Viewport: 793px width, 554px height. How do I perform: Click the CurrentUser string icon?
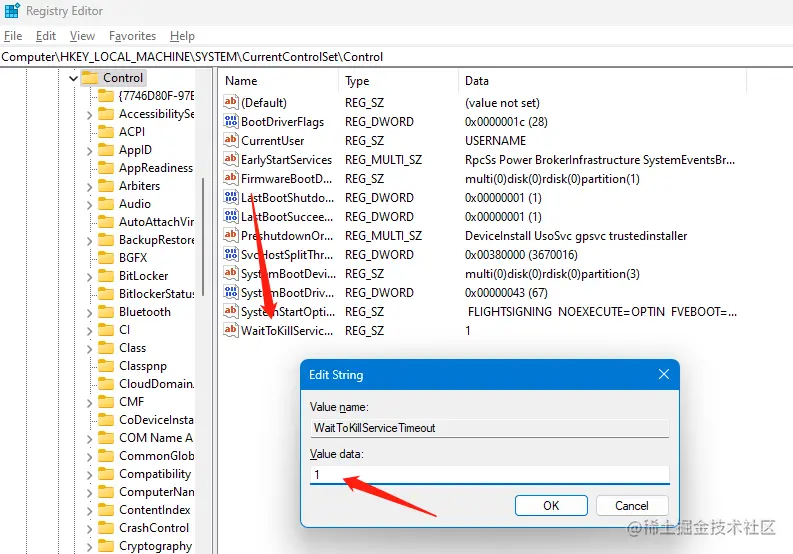pyautogui.click(x=231, y=140)
